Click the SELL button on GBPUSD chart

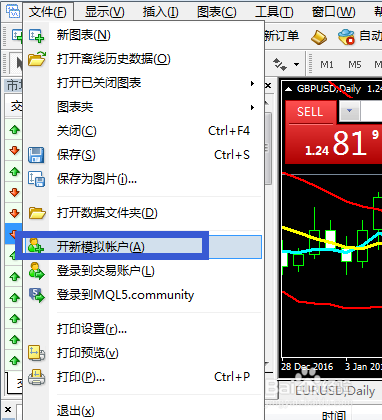(310, 111)
